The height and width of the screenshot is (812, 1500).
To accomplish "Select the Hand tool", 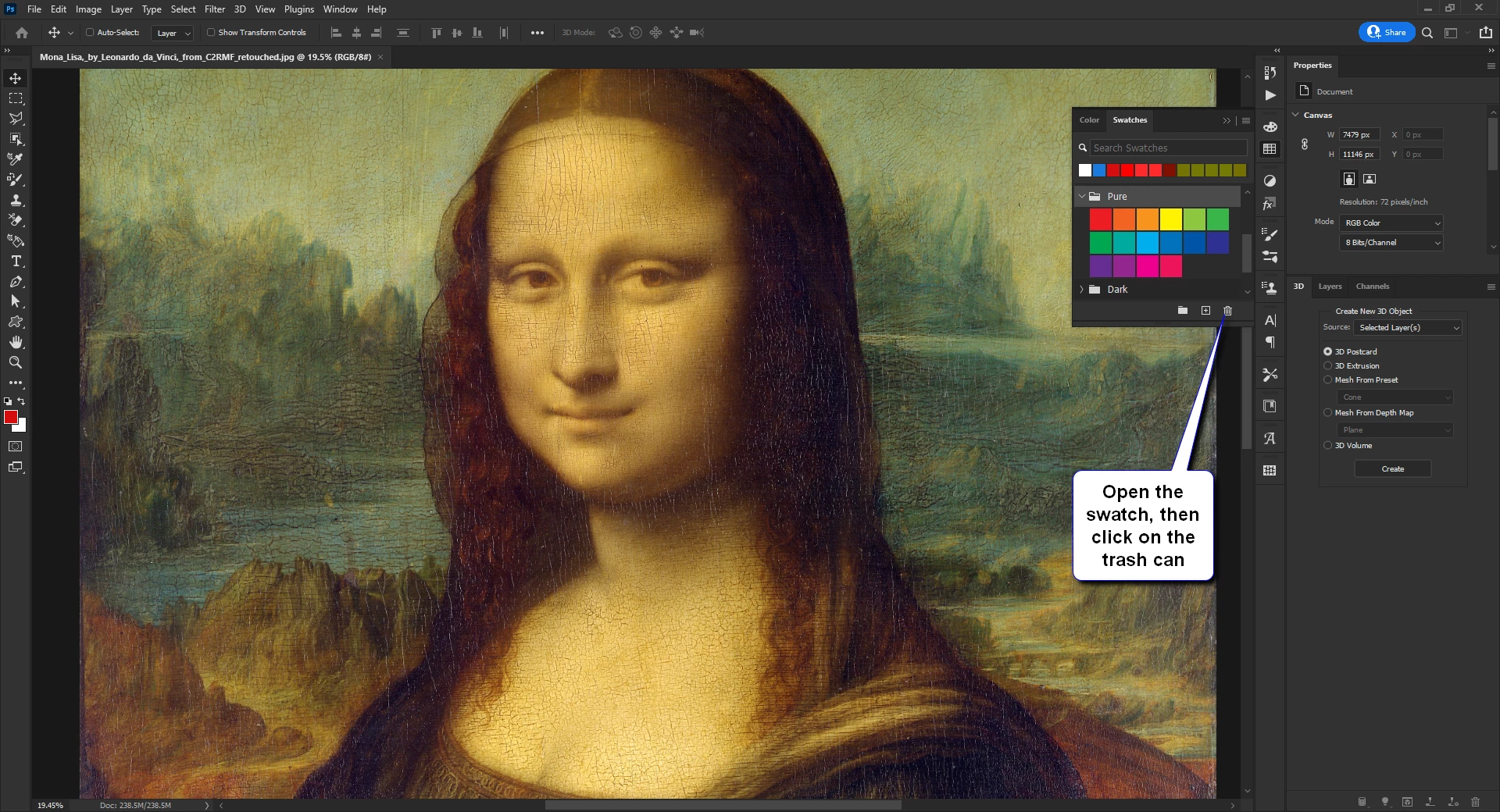I will 16,342.
